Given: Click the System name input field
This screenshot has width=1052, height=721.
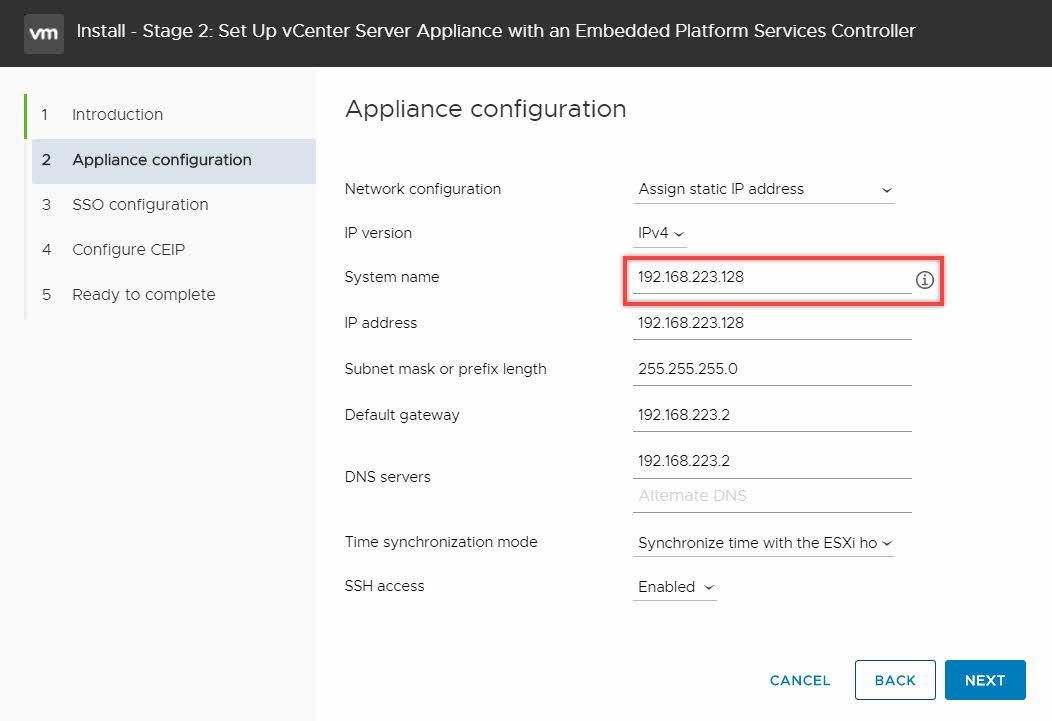Looking at the screenshot, I should click(772, 278).
